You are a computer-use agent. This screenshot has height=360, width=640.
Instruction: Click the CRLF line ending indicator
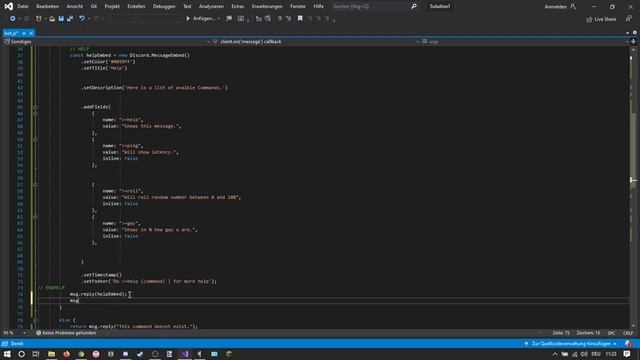(x=628, y=333)
